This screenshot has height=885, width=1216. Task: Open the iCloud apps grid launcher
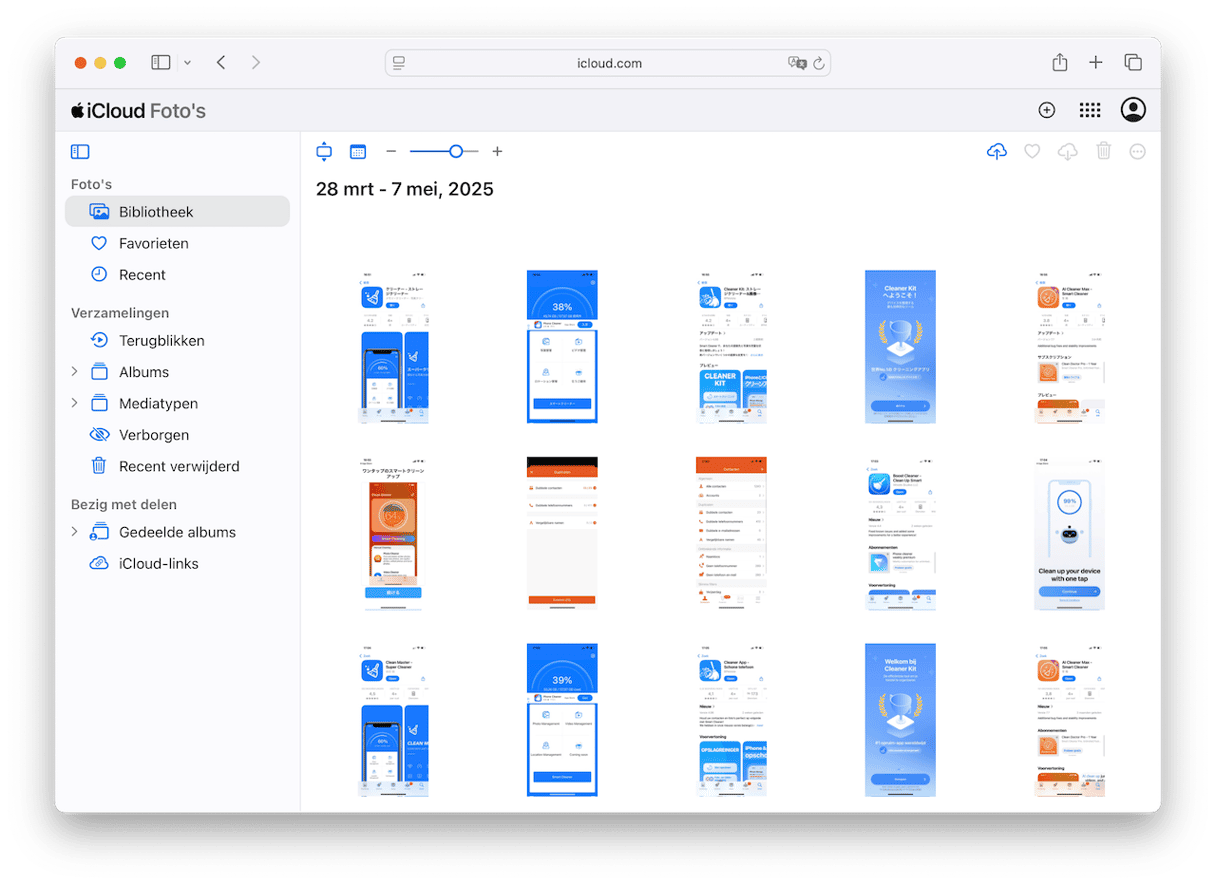1090,111
